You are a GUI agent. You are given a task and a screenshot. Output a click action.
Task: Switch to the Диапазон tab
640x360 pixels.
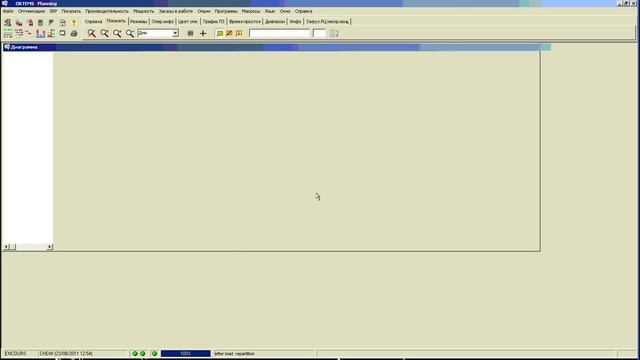[275, 22]
